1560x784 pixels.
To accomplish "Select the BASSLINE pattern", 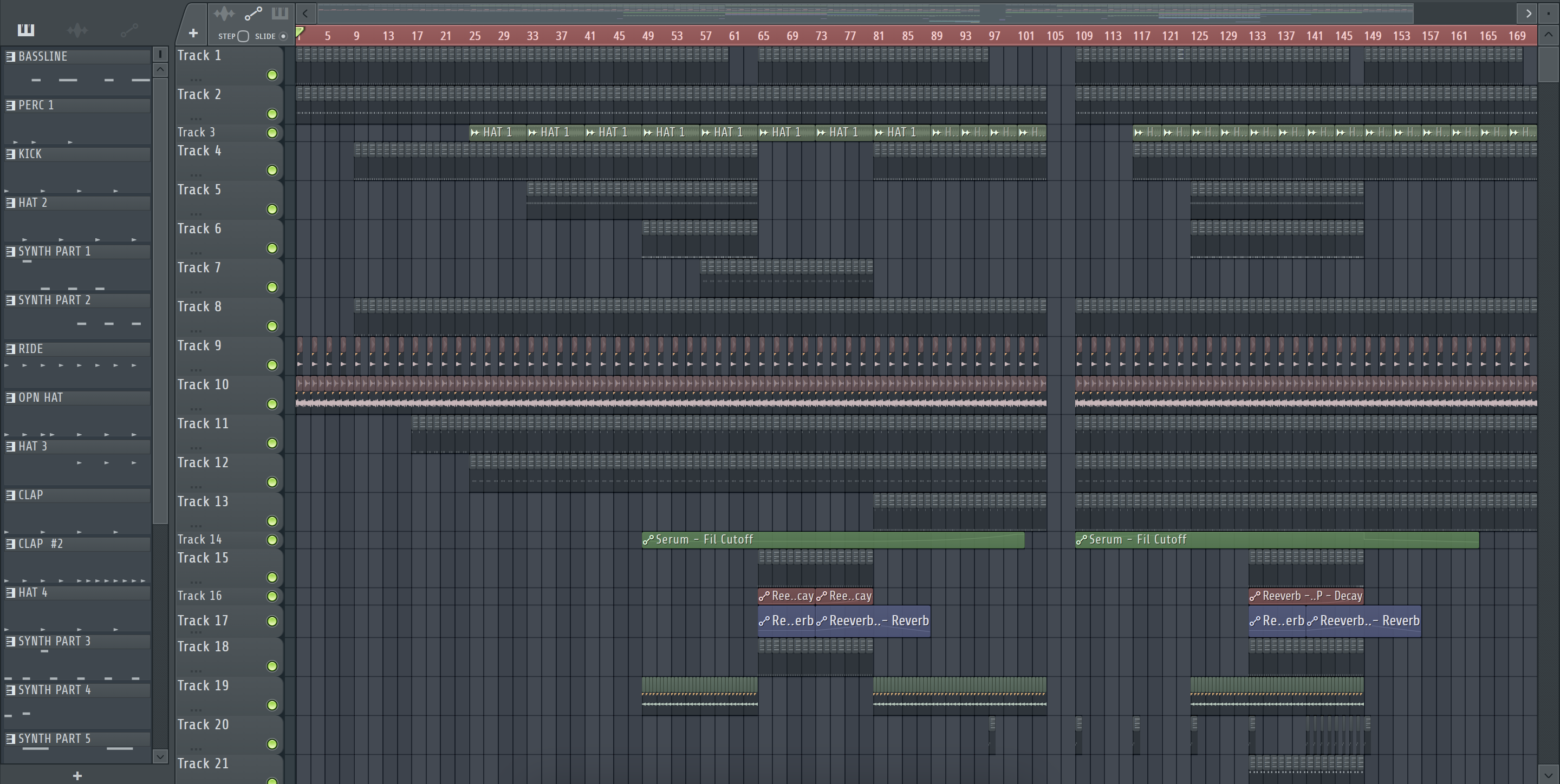I will point(77,56).
